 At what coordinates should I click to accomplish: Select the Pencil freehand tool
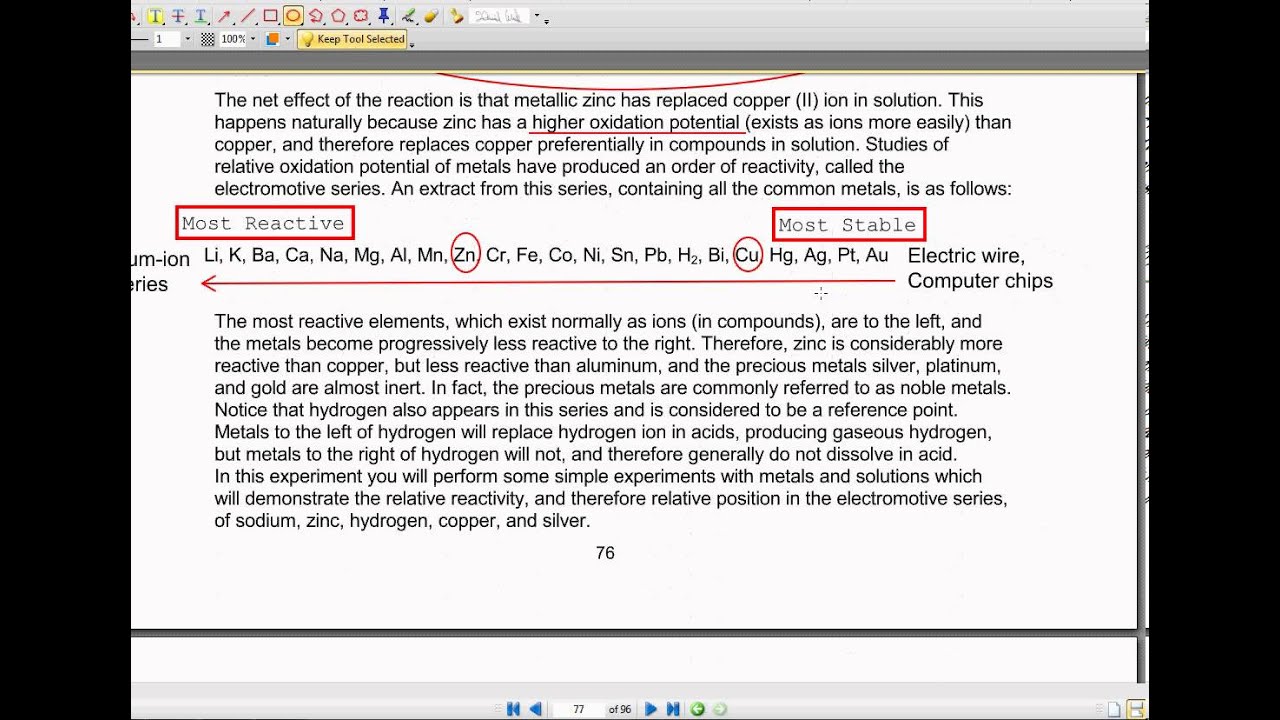pos(409,16)
